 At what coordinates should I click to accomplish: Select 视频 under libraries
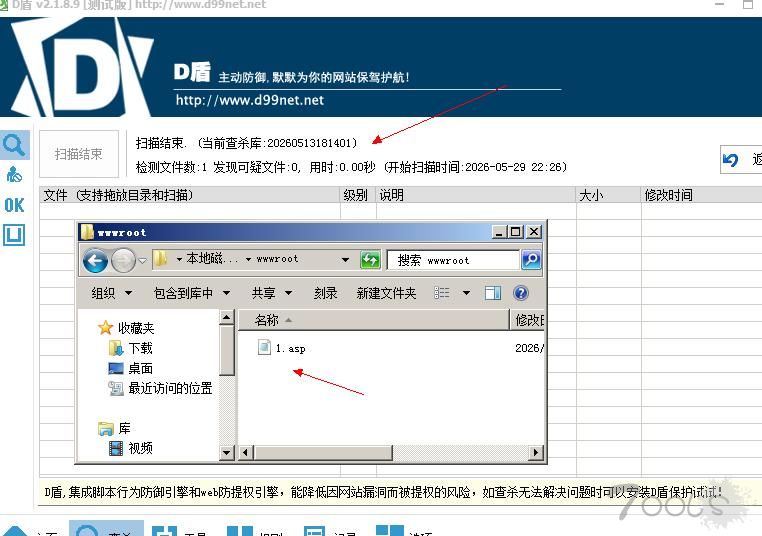click(x=140, y=448)
